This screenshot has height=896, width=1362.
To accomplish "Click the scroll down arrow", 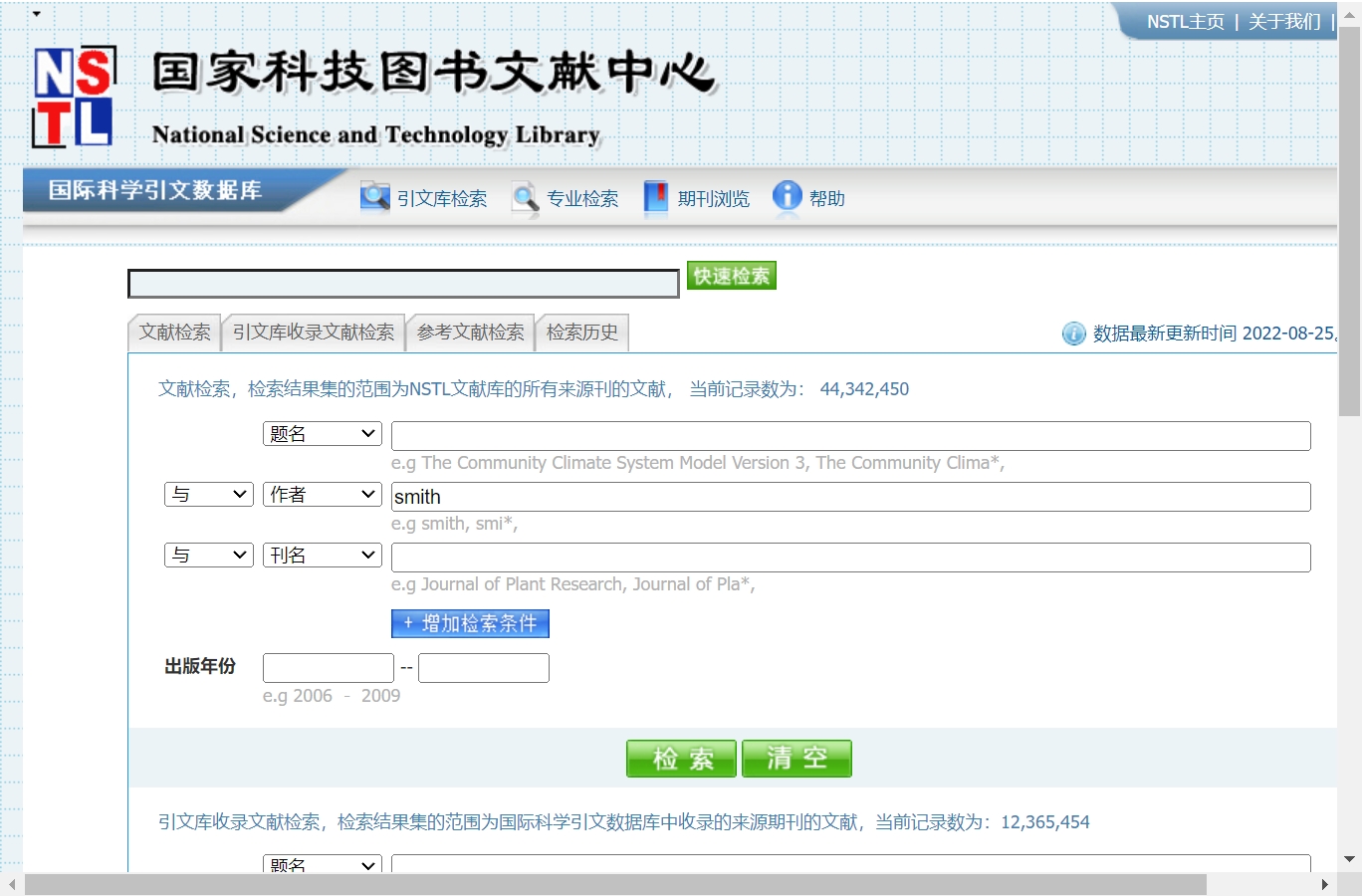I will [x=1350, y=859].
